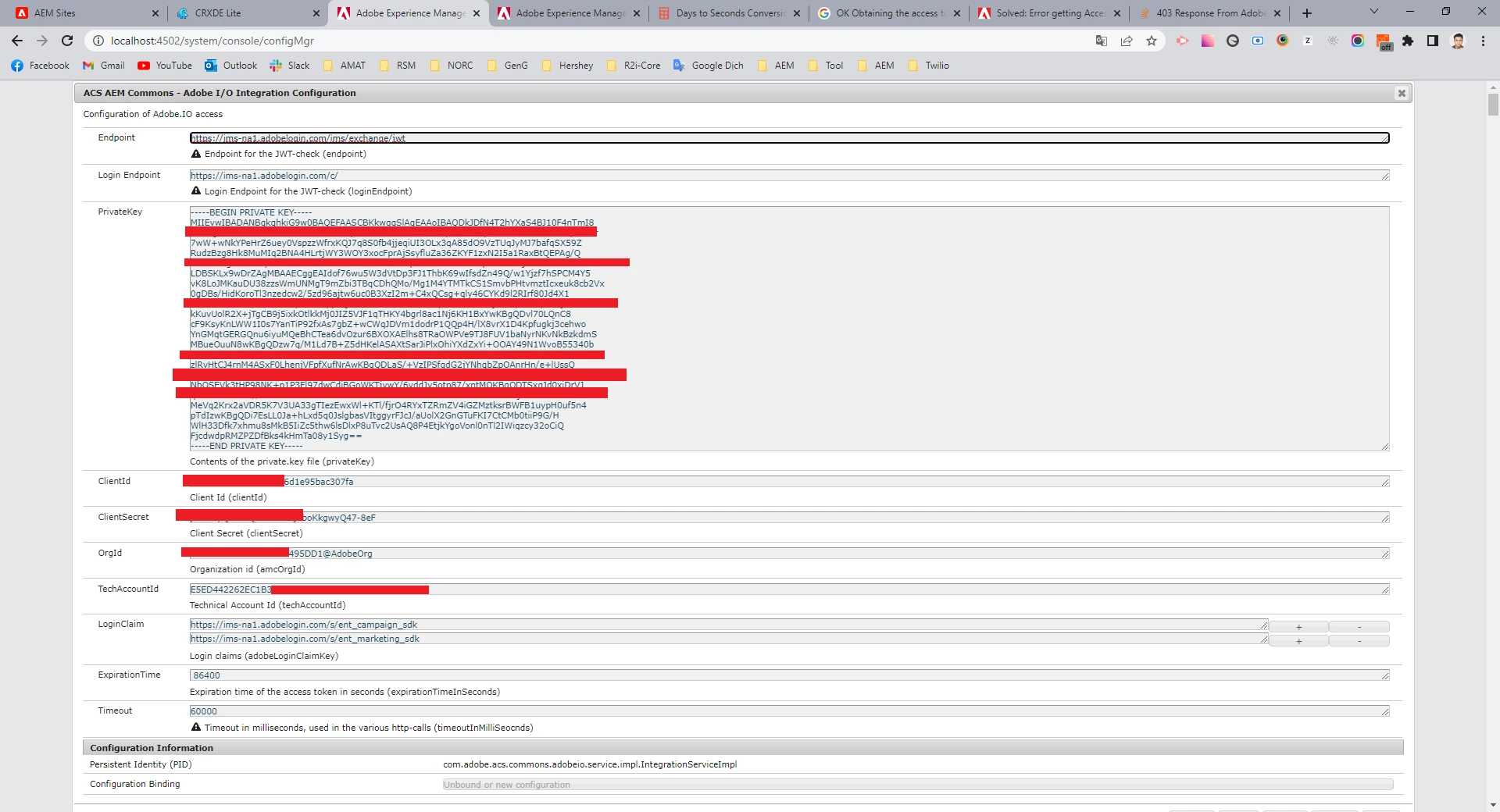The width and height of the screenshot is (1500, 812).
Task: Open the rainbow camera lens extension
Action: point(1358,41)
